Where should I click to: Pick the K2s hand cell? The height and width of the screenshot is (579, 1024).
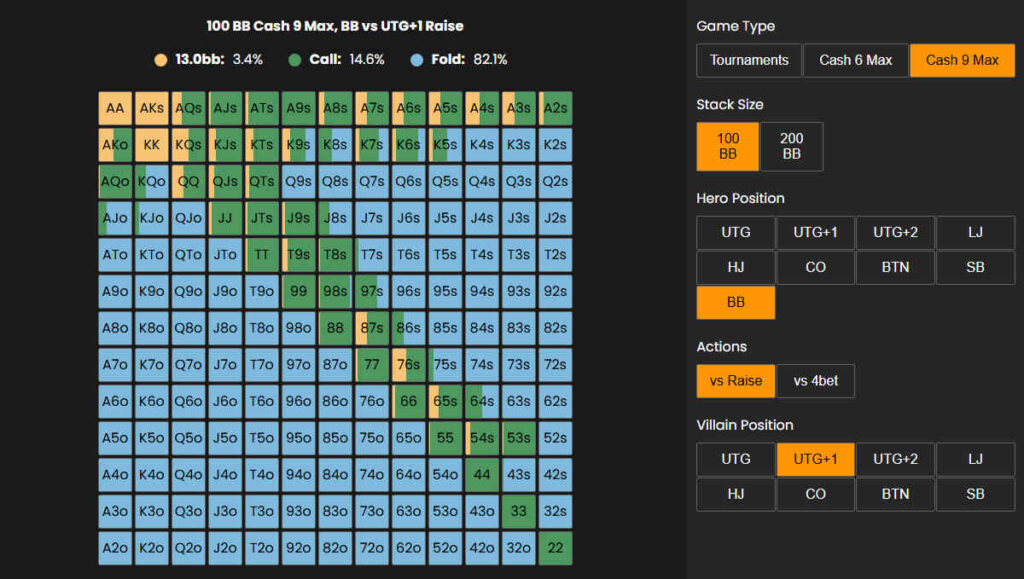(555, 144)
